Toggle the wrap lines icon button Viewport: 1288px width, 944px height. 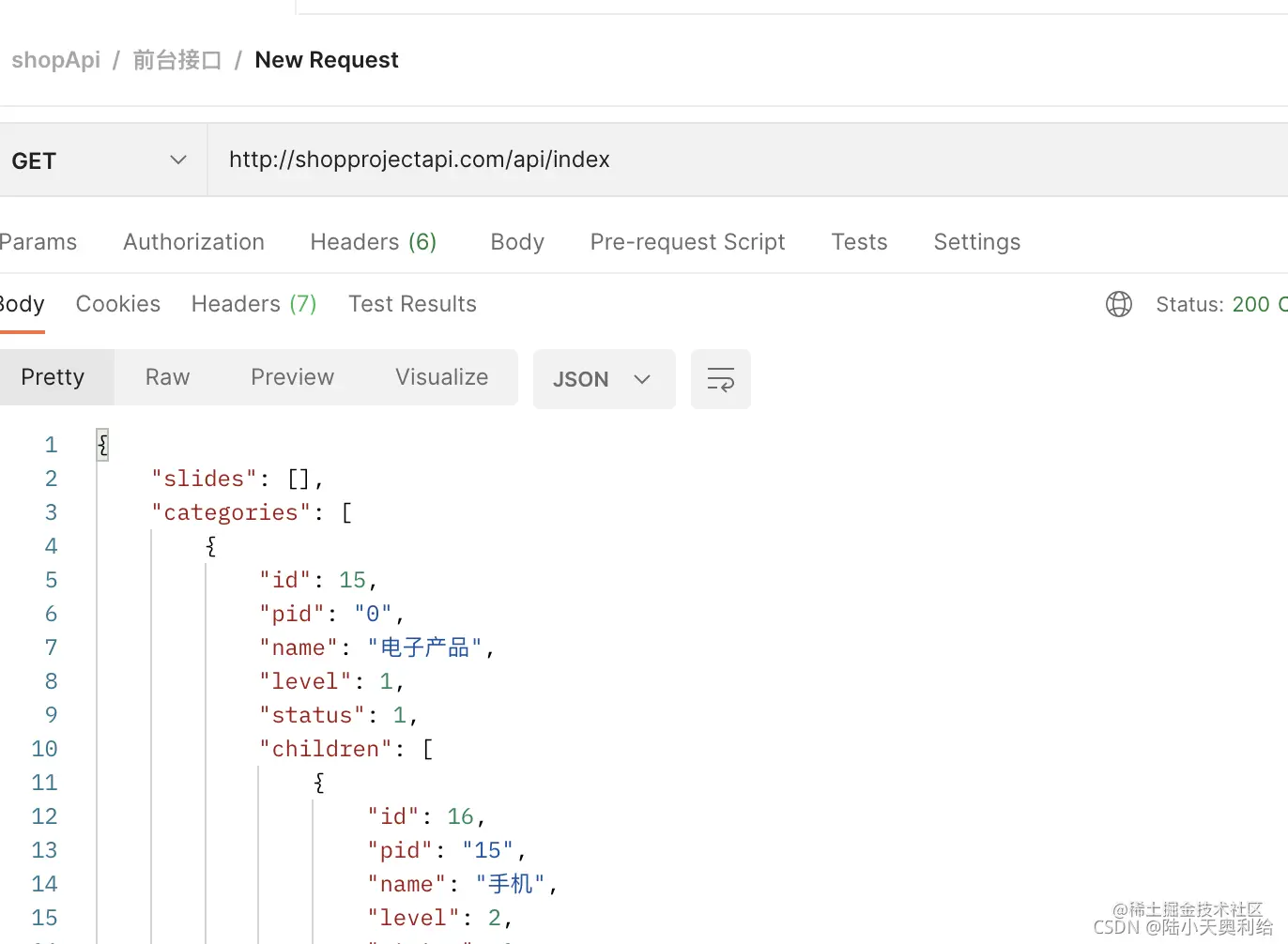pyautogui.click(x=721, y=379)
